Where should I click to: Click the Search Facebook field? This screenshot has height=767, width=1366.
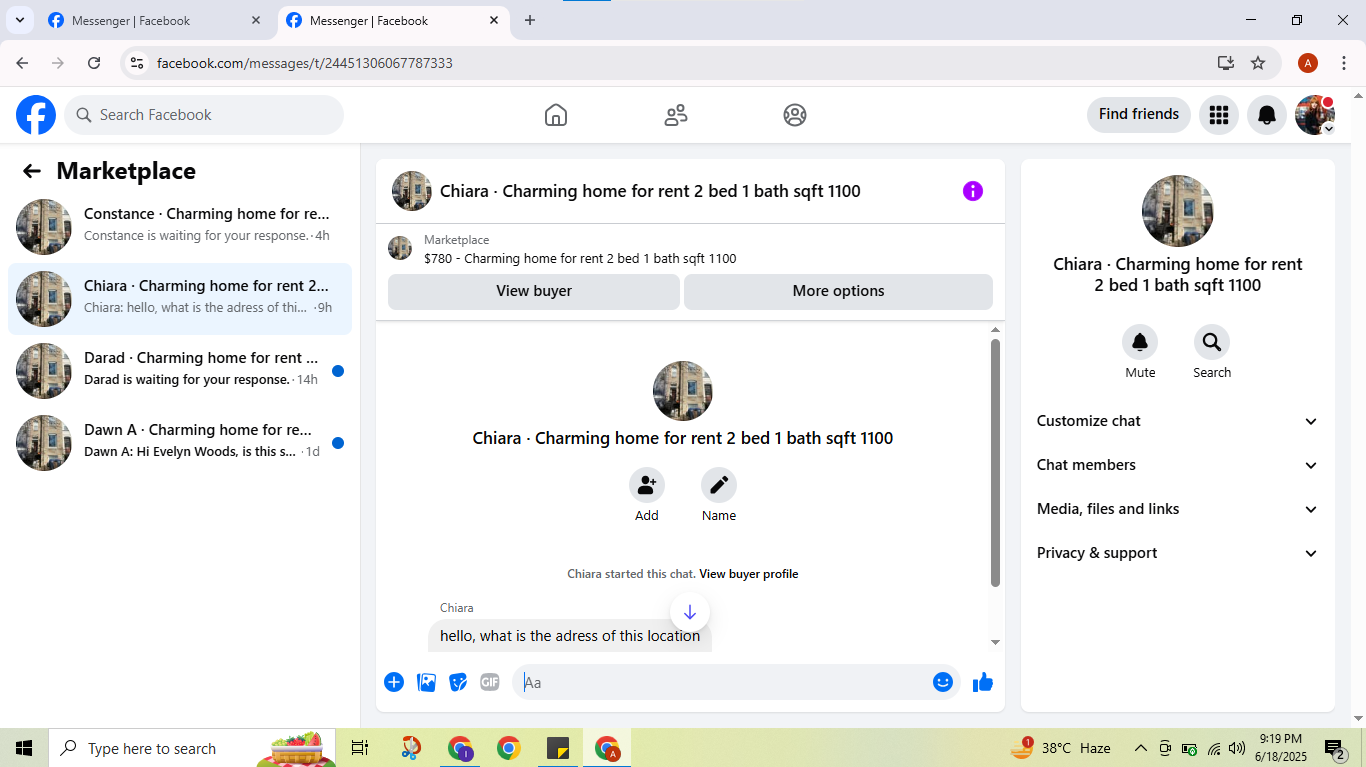coord(204,115)
